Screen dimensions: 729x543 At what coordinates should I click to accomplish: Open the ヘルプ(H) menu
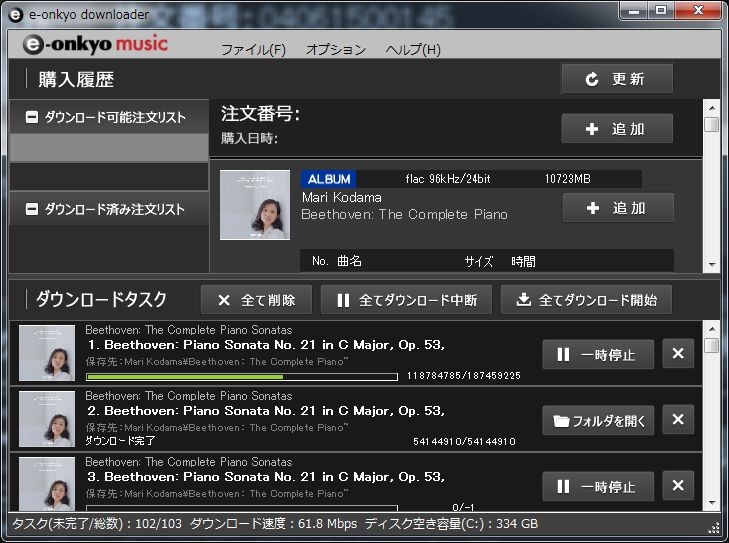413,49
